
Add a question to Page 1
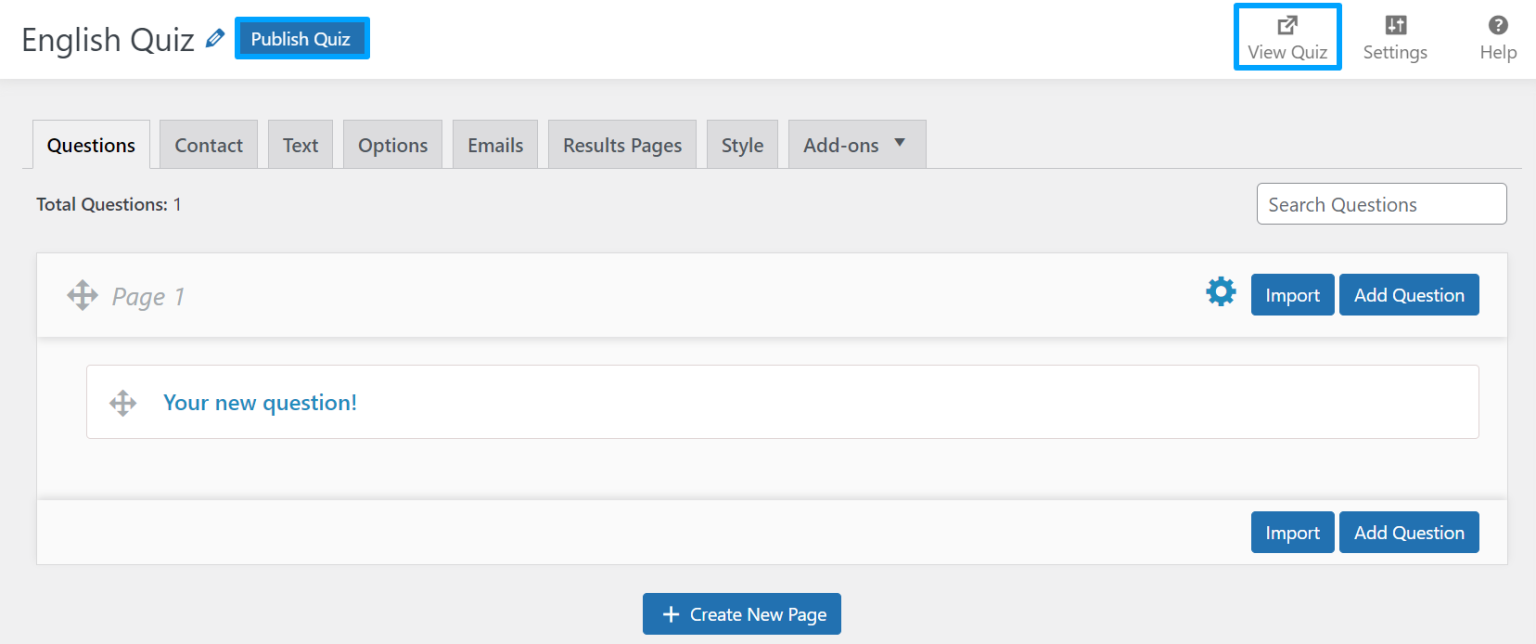(x=1408, y=294)
